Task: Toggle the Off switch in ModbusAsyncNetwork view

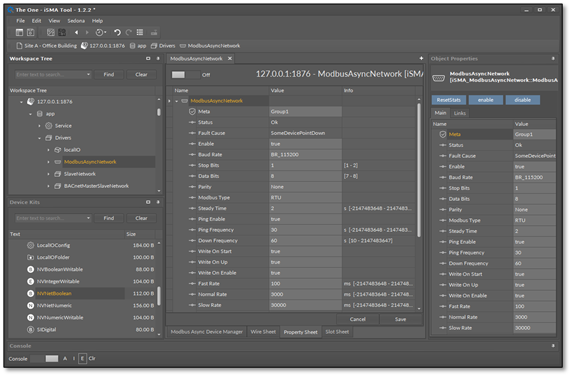Action: pyautogui.click(x=185, y=75)
